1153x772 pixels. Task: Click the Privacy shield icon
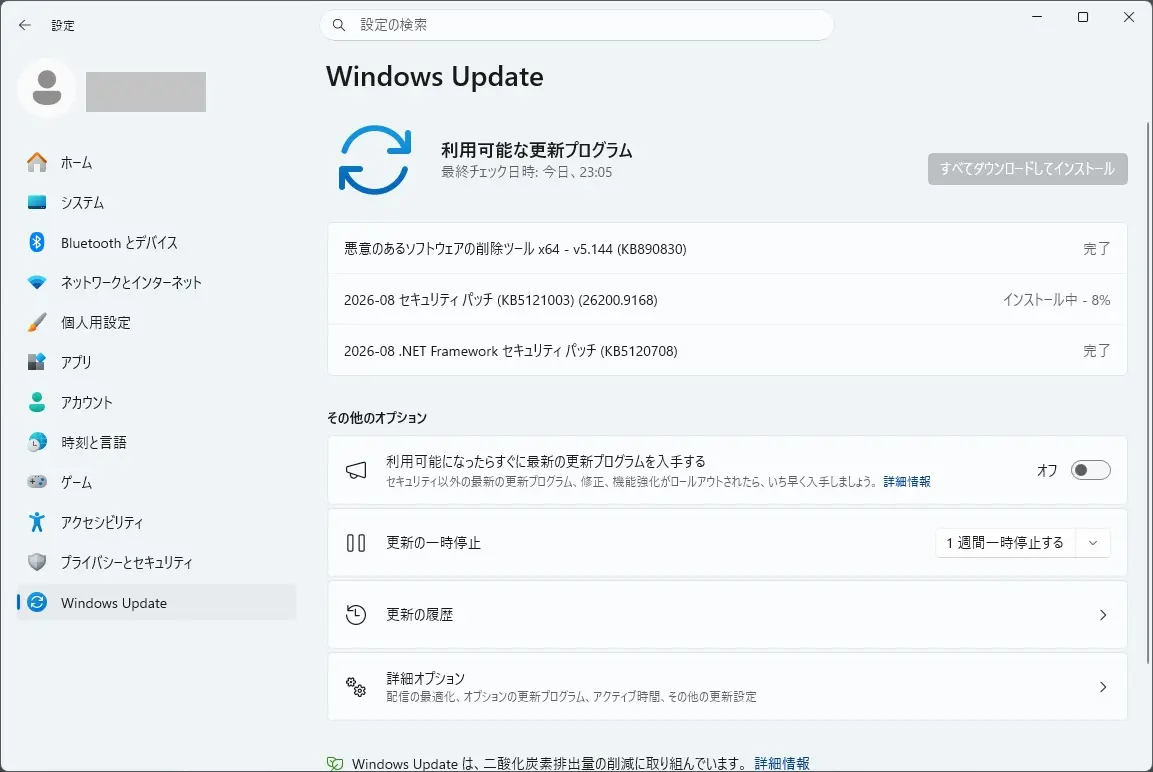tap(37, 562)
